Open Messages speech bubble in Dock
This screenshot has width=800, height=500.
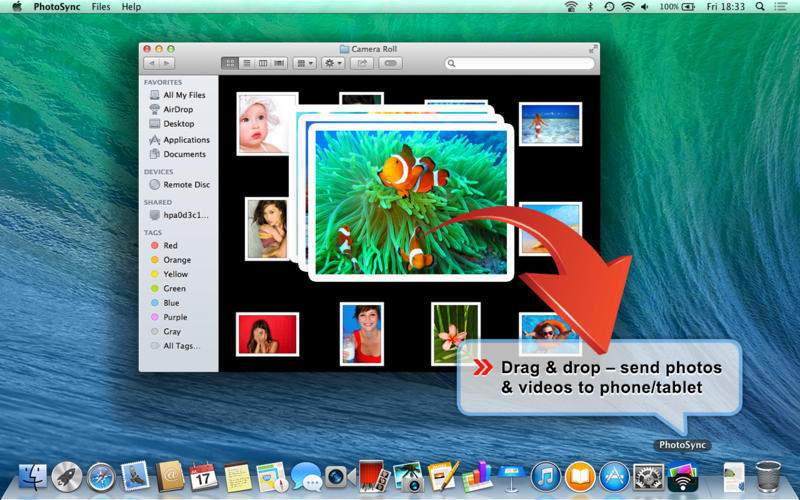(306, 477)
